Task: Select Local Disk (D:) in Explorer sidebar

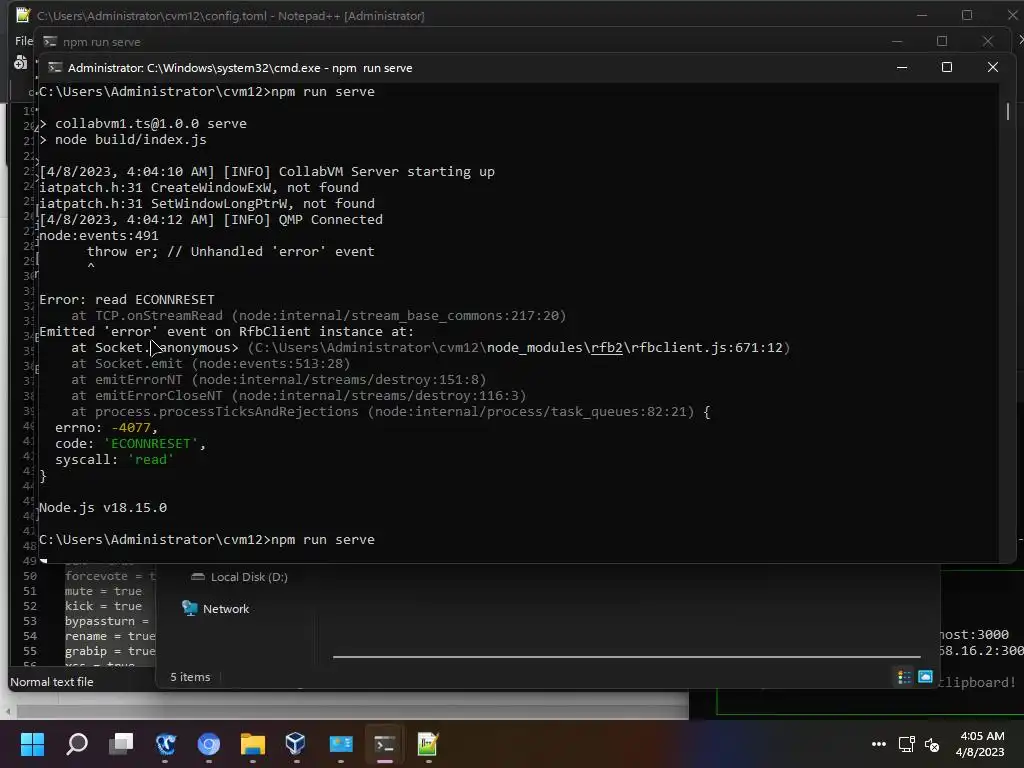Action: click(249, 577)
